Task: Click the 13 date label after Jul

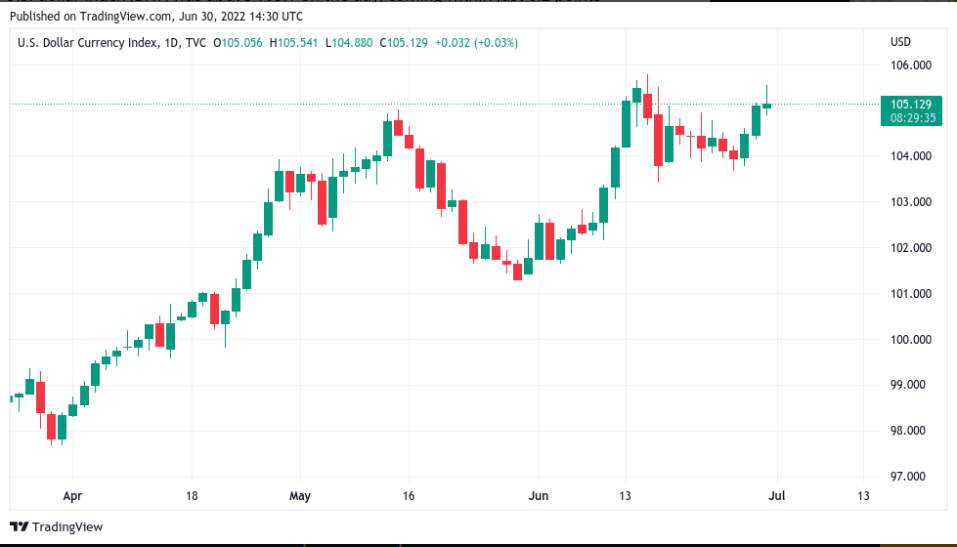Action: (x=863, y=496)
